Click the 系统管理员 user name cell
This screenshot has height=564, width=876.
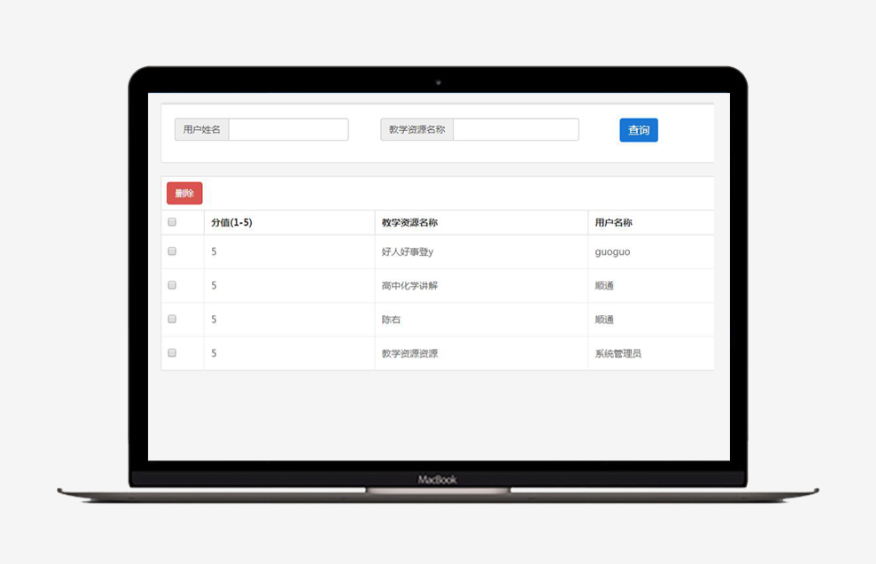click(618, 354)
